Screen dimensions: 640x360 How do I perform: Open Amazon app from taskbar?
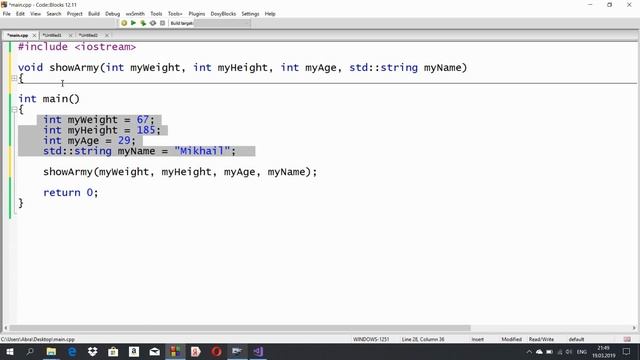(134, 352)
